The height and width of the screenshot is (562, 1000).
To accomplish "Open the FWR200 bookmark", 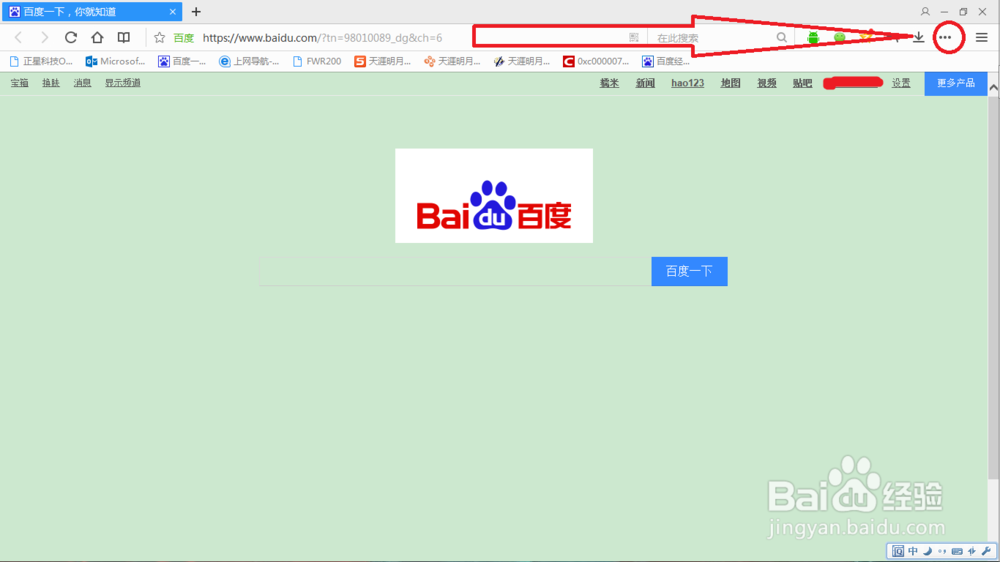I will point(317,61).
